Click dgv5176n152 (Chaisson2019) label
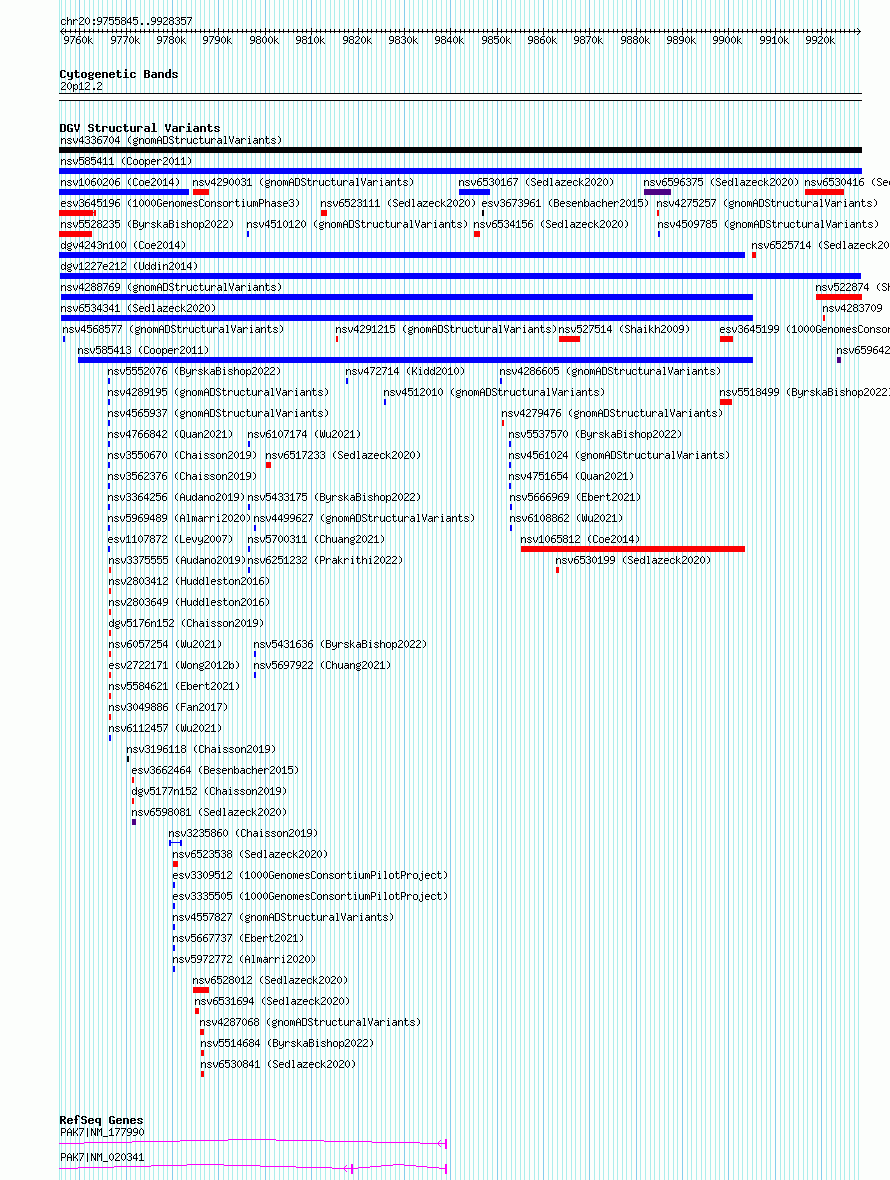890x1180 pixels. pos(187,625)
